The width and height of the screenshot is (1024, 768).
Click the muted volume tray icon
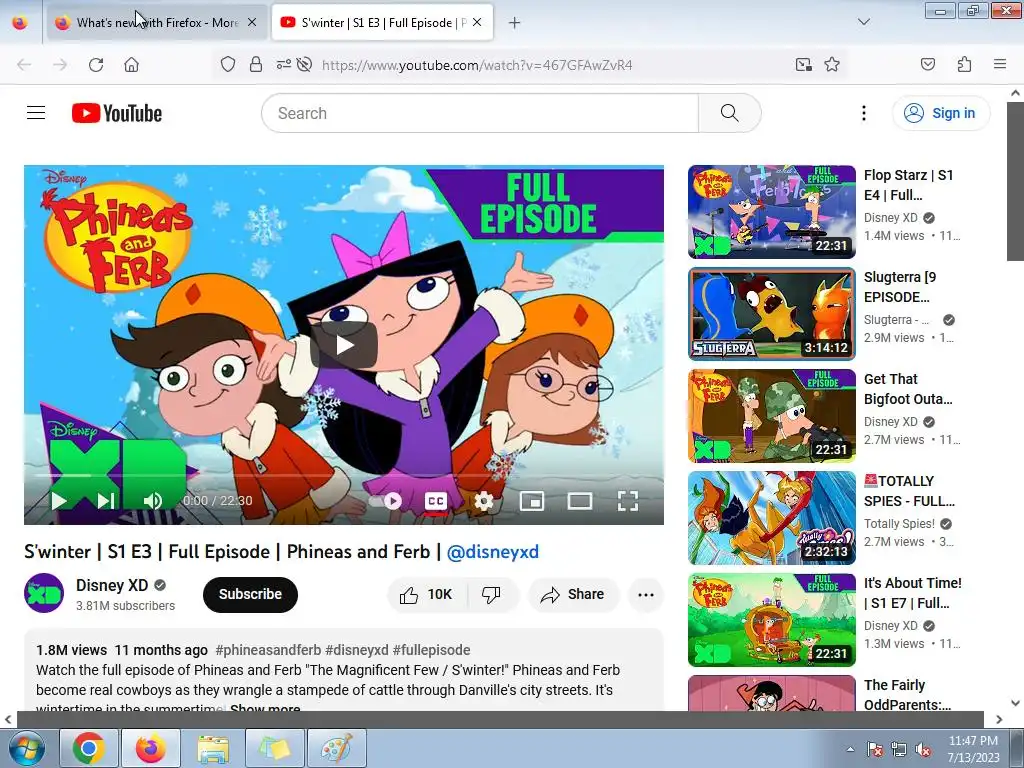click(x=923, y=749)
